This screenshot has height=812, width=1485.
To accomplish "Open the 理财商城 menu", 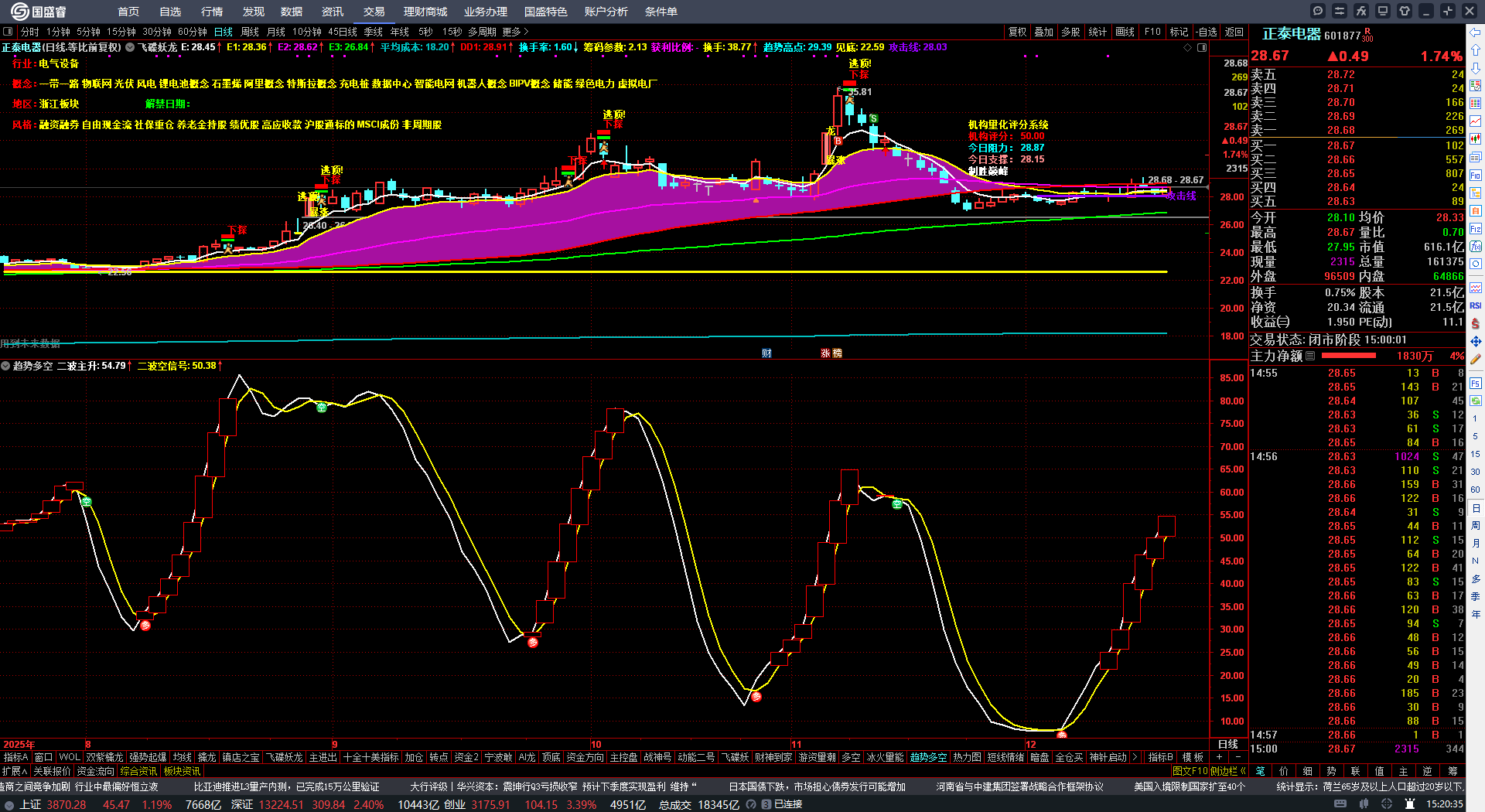I will [425, 12].
